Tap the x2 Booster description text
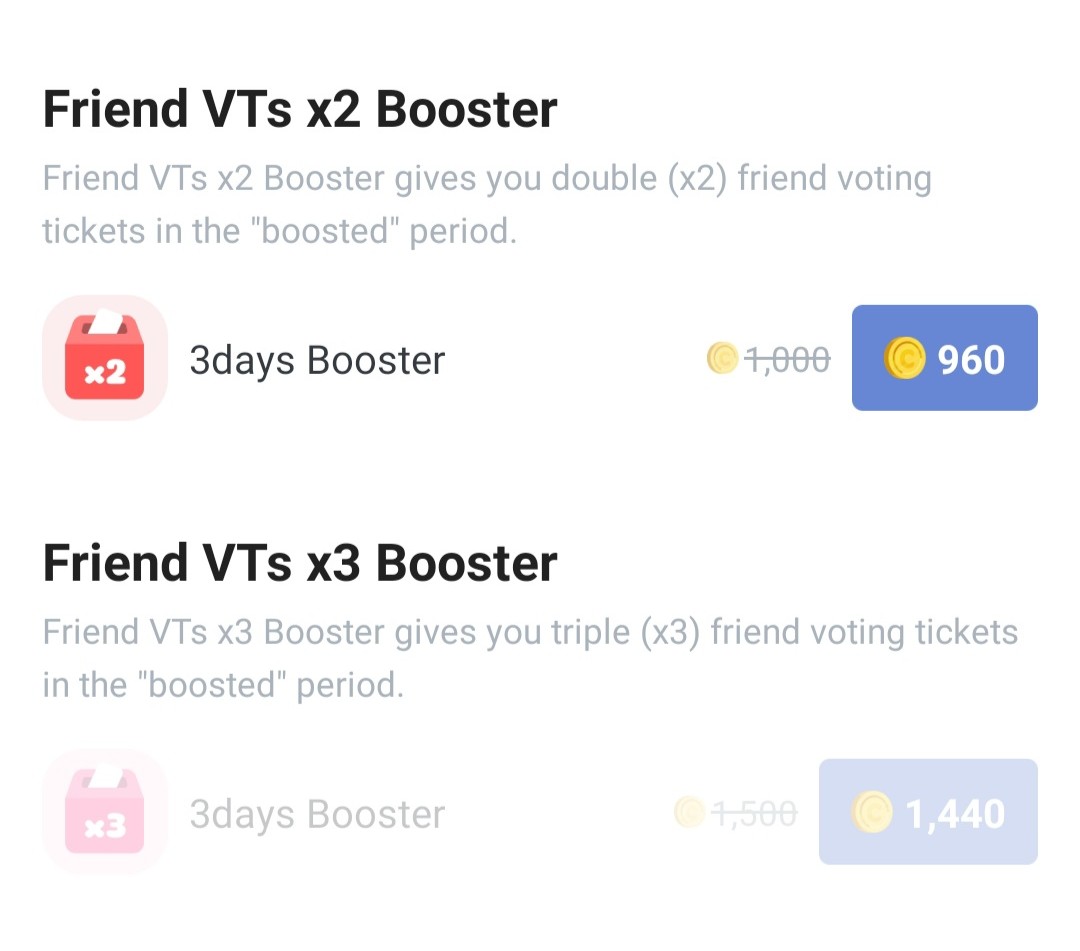The image size is (1080, 951). click(x=486, y=205)
